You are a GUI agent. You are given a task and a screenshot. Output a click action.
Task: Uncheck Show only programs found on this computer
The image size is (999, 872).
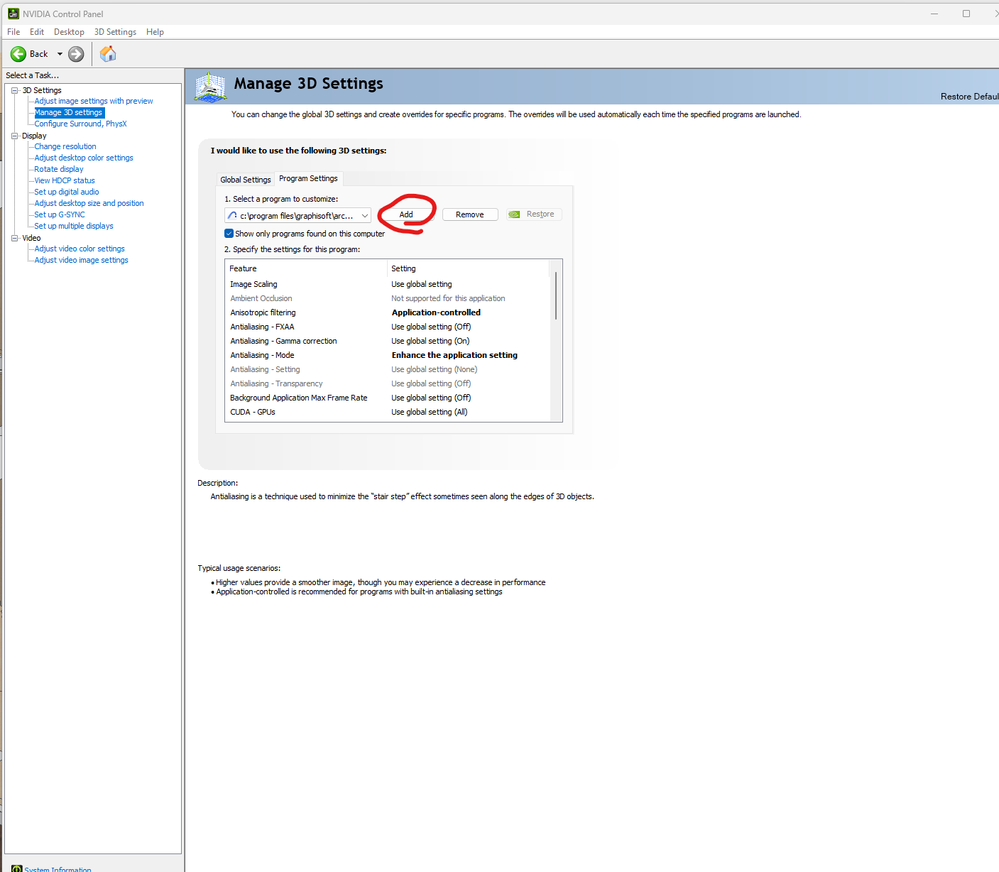pyautogui.click(x=229, y=234)
